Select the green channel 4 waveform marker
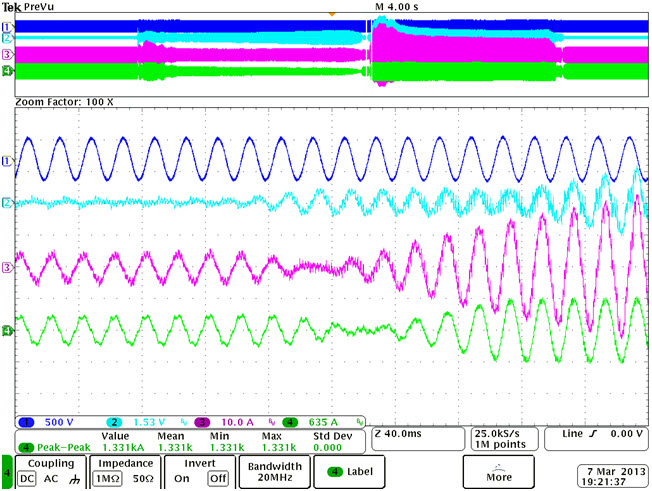This screenshot has width=652, height=491. pyautogui.click(x=7, y=330)
